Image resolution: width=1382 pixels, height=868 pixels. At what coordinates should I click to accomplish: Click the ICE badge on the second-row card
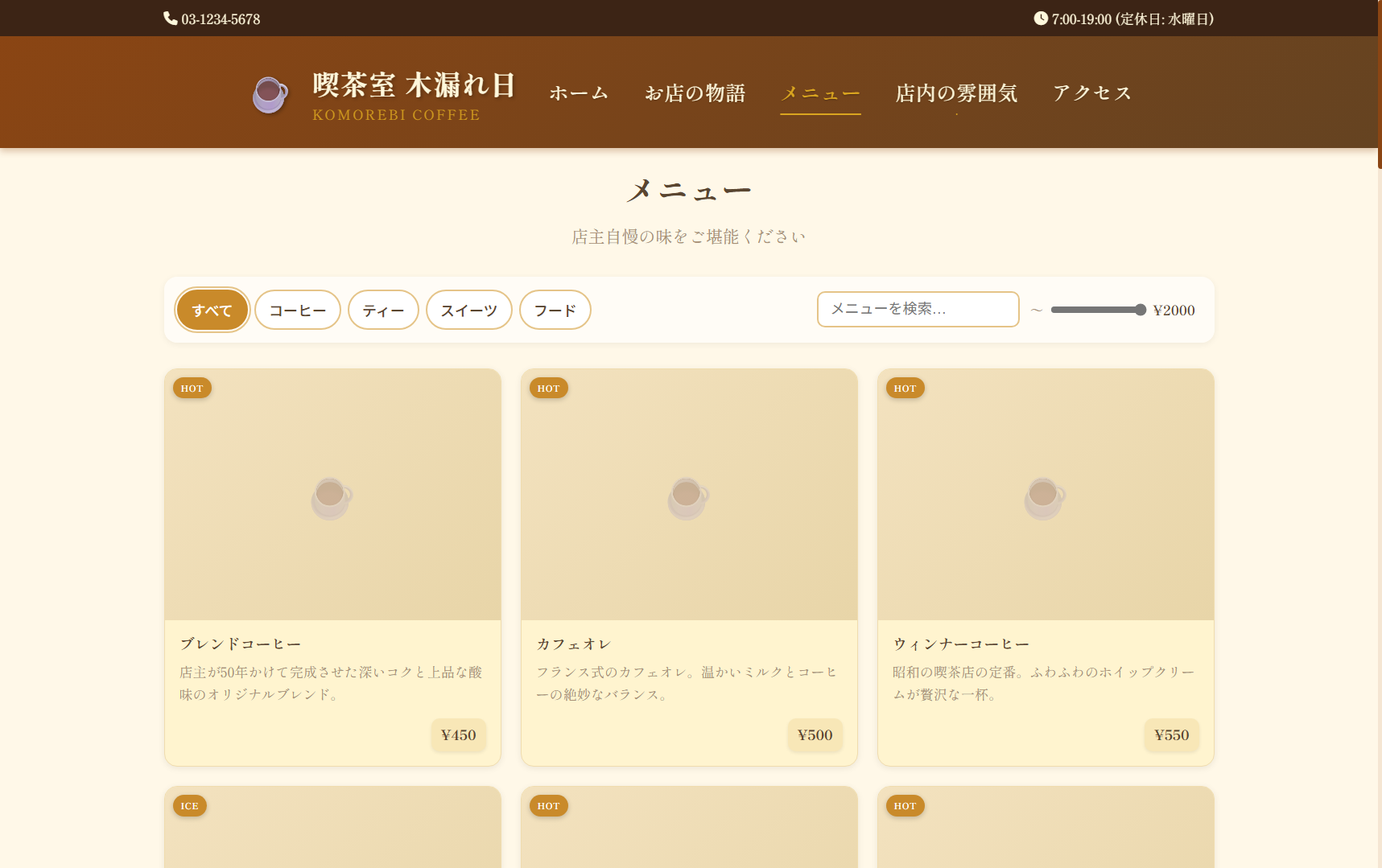coord(190,806)
